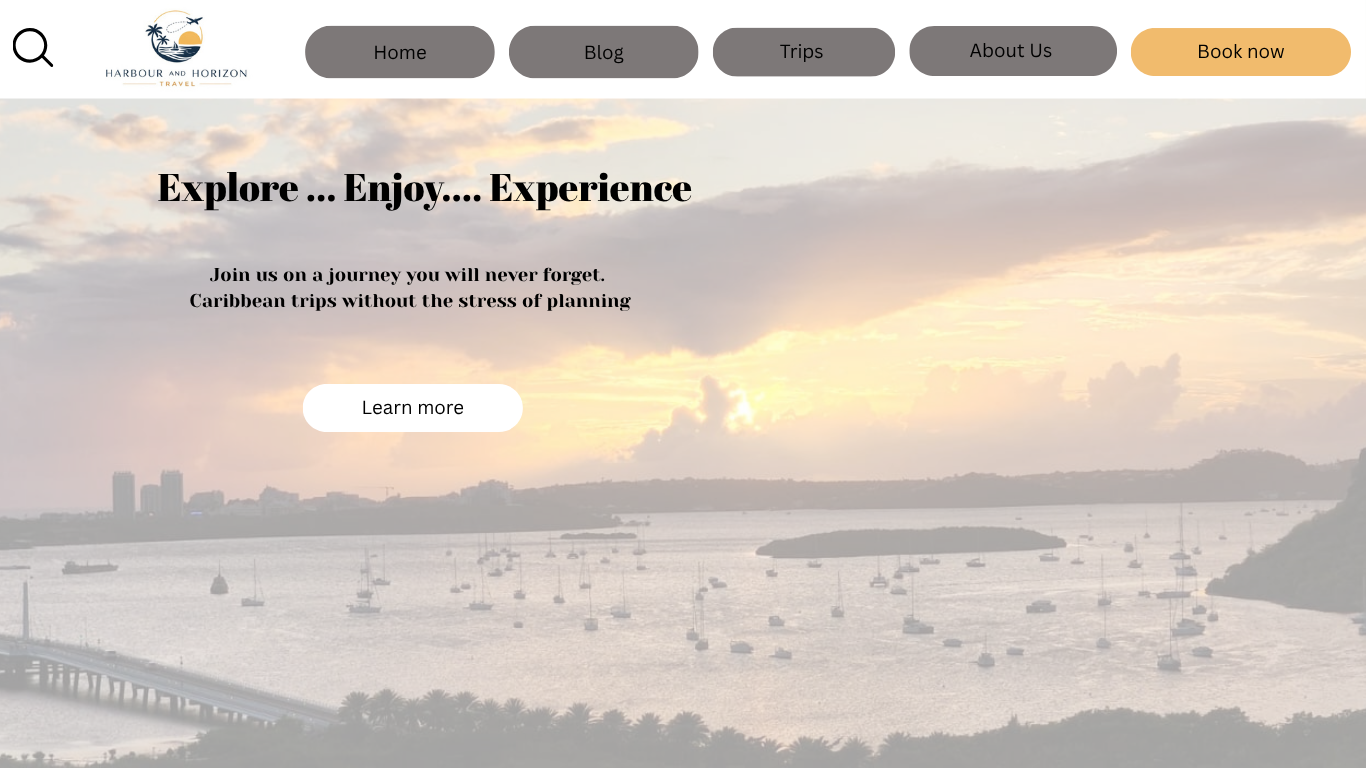Click the small TRAVEL text under the logo
Image resolution: width=1366 pixels, height=768 pixels.
(x=177, y=84)
